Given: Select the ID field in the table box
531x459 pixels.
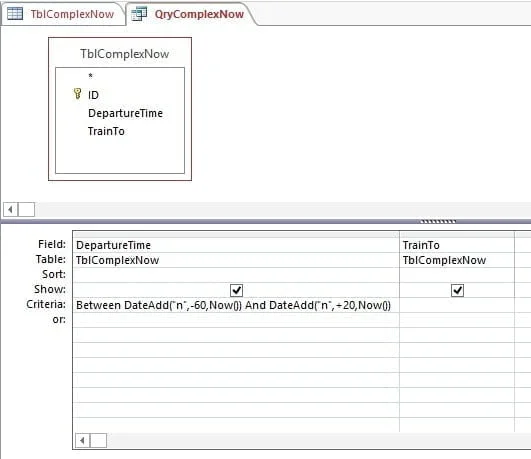Looking at the screenshot, I should (93, 95).
